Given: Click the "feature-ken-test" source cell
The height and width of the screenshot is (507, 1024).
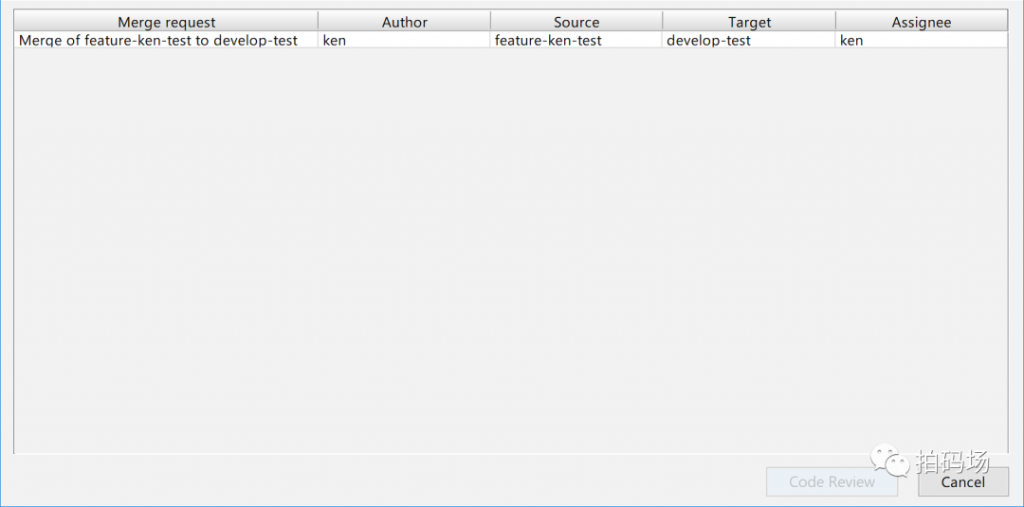Looking at the screenshot, I should (576, 40).
